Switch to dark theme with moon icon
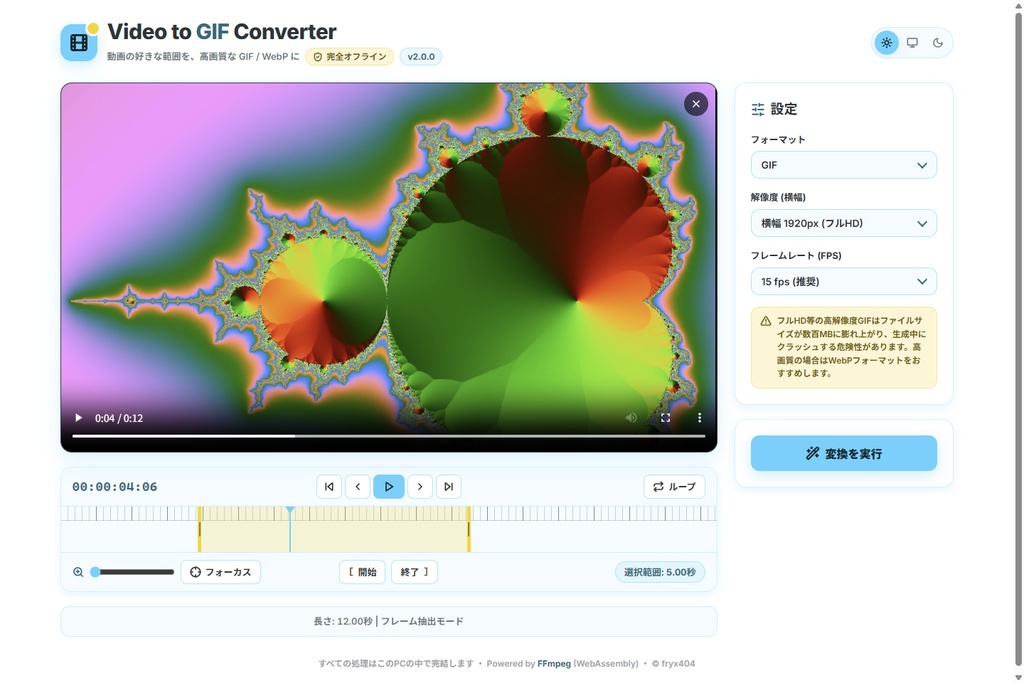This screenshot has height=683, width=1024. click(x=938, y=43)
